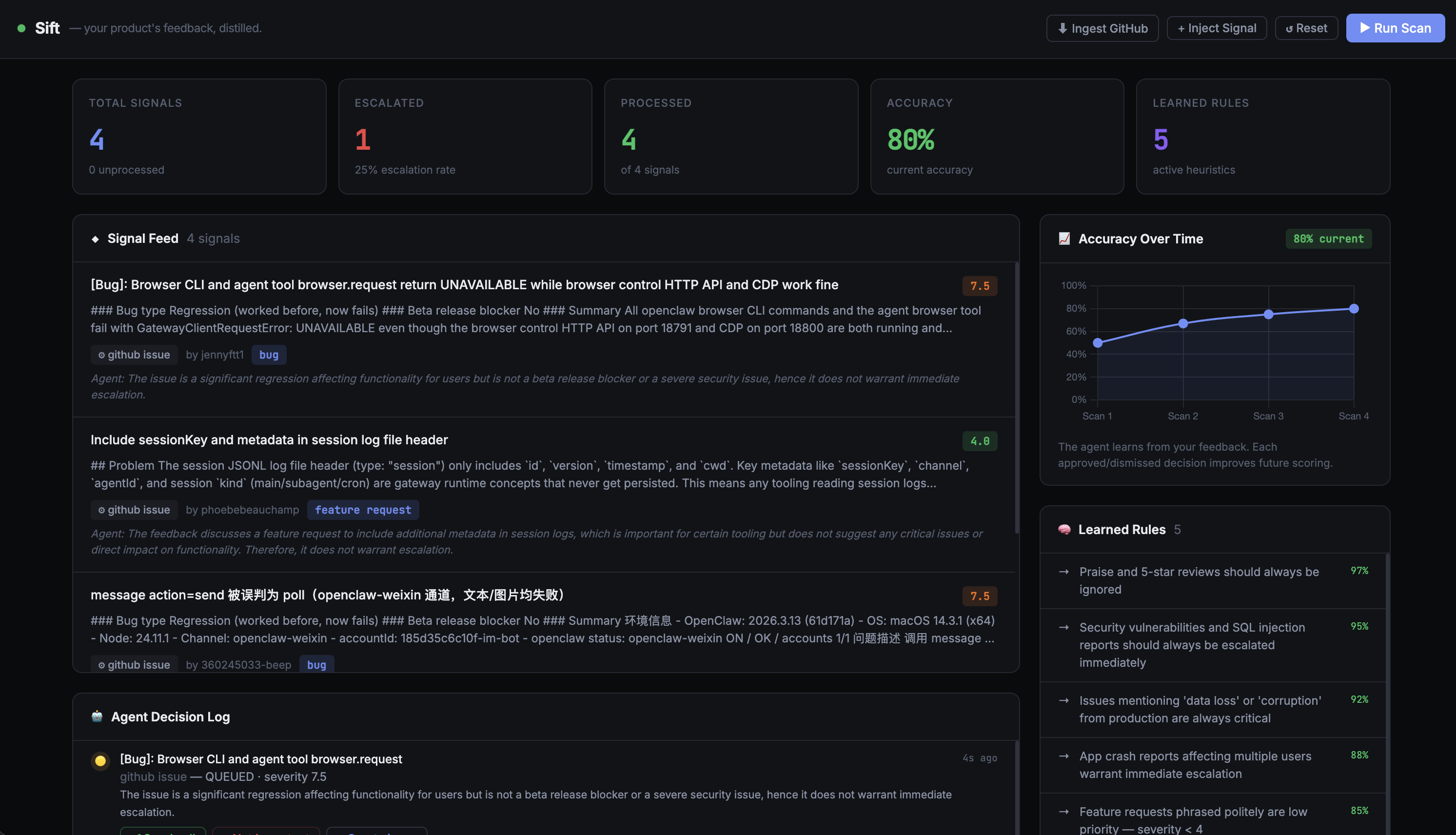Click the Signal Feed diamond icon

95,239
